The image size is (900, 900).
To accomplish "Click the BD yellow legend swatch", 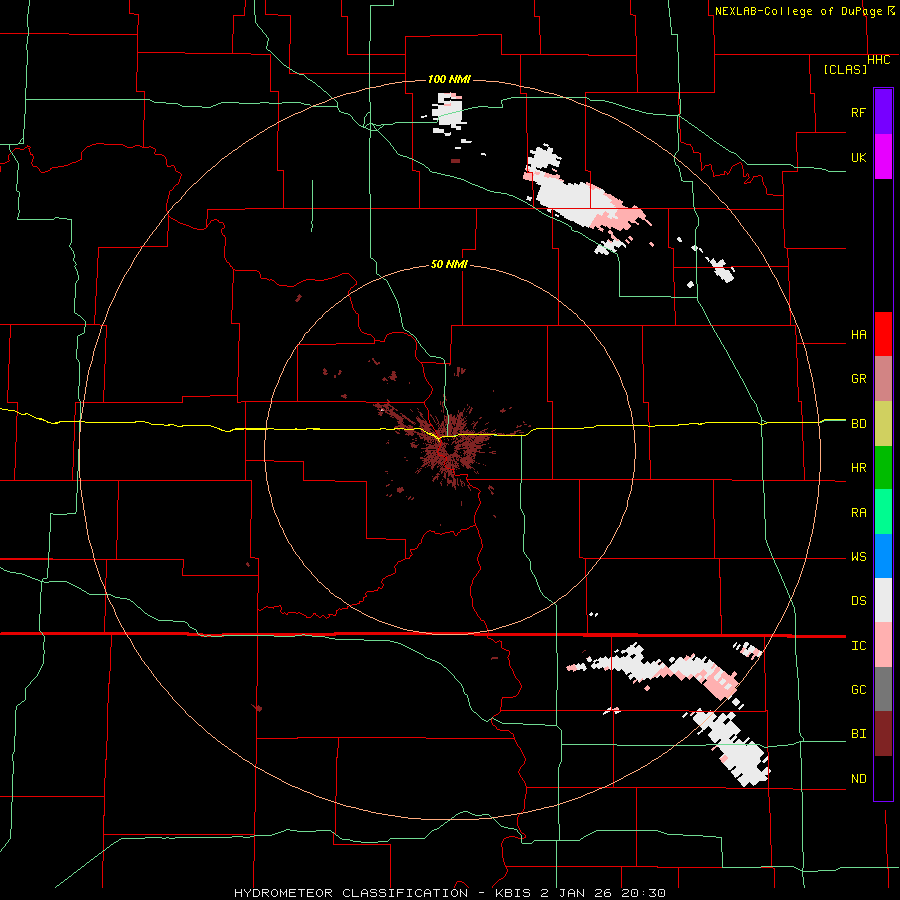I will (x=883, y=424).
